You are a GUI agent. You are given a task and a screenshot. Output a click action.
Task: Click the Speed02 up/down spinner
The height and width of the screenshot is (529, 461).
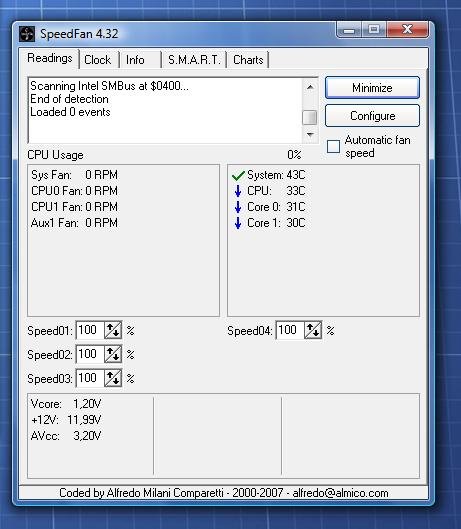pyautogui.click(x=113, y=354)
